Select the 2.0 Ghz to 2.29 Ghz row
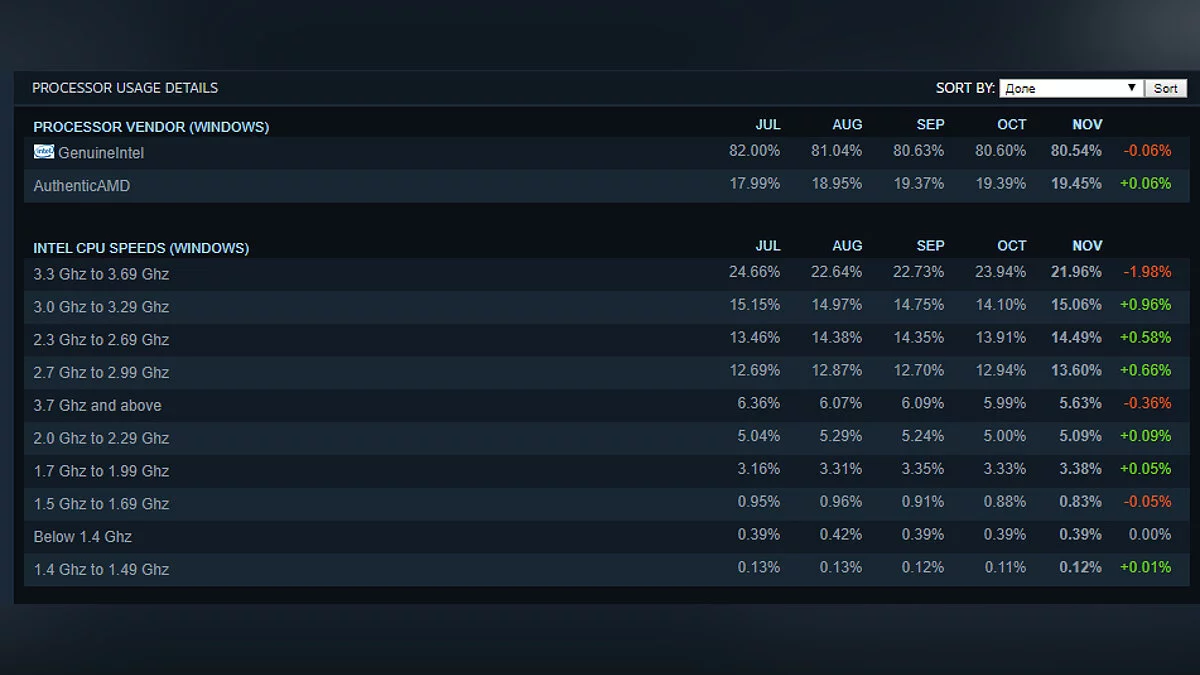Screen dimensions: 1200x675 point(101,438)
